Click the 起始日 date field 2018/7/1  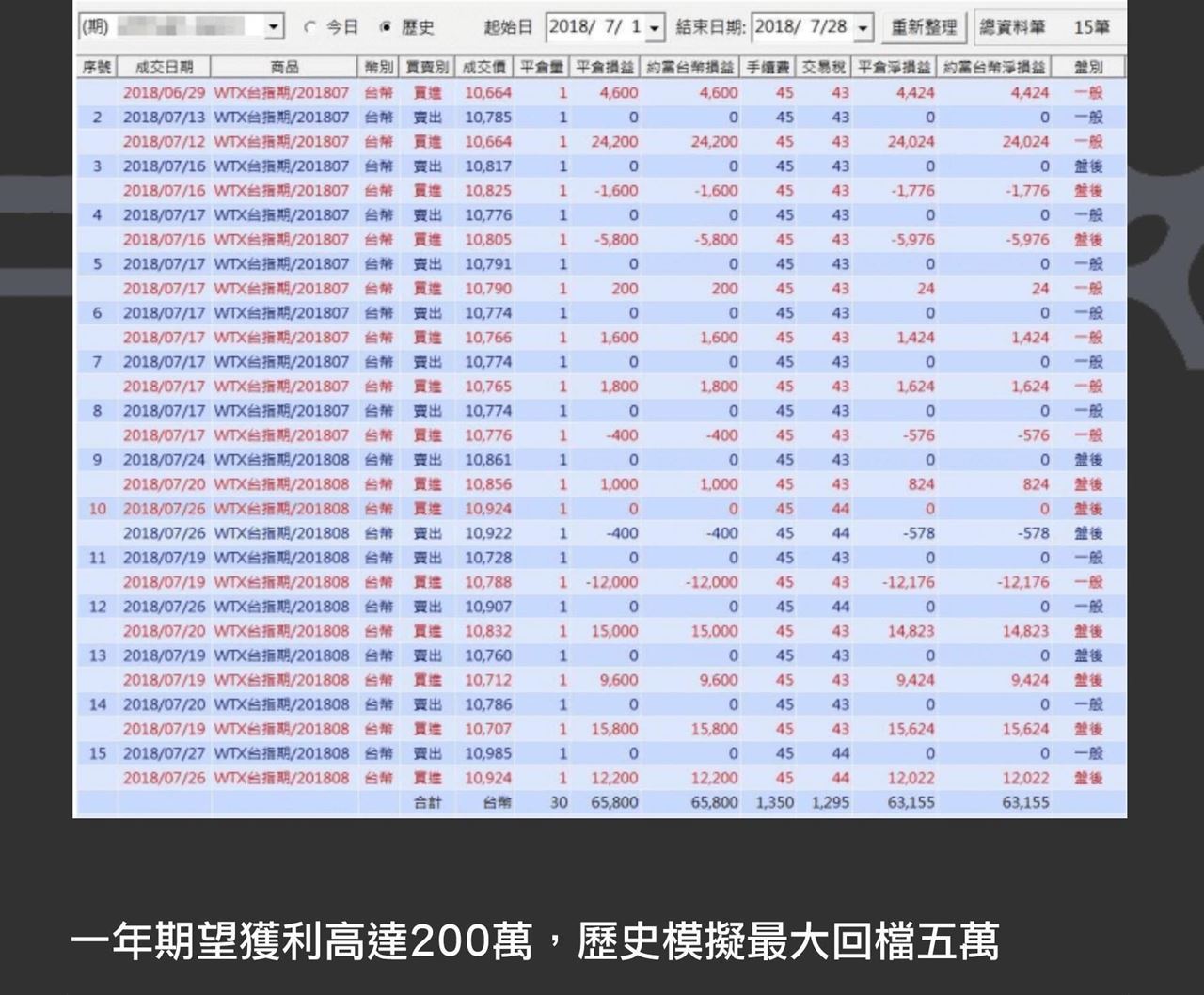pyautogui.click(x=594, y=27)
